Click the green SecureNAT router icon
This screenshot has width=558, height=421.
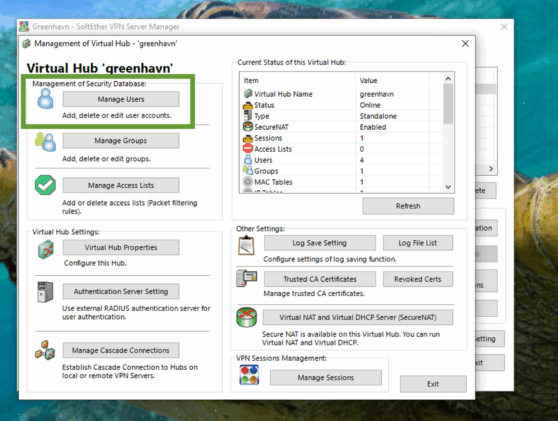(x=247, y=317)
